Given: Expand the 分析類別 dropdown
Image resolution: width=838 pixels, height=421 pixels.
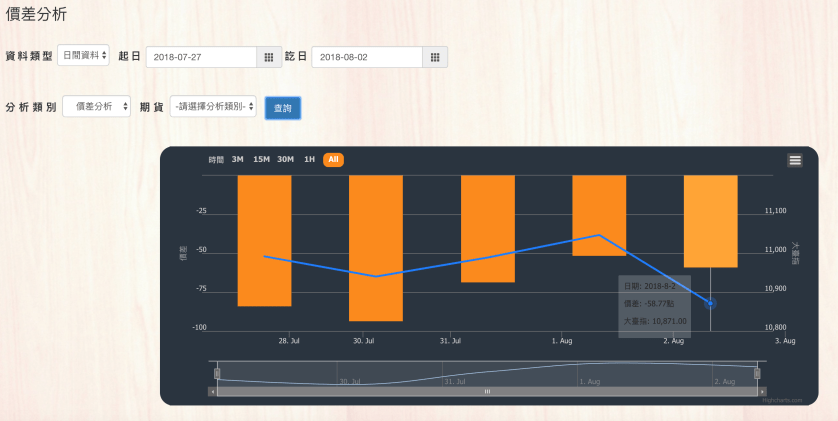Looking at the screenshot, I should point(97,106).
